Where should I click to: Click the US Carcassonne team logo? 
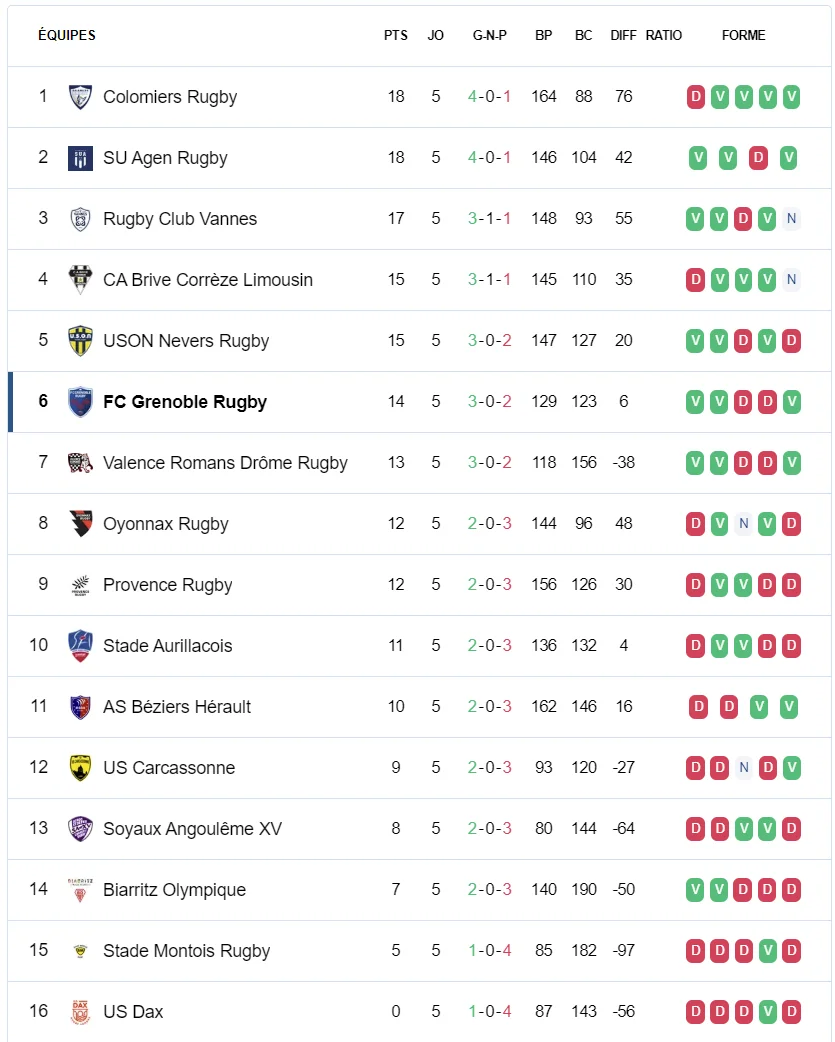[80, 768]
